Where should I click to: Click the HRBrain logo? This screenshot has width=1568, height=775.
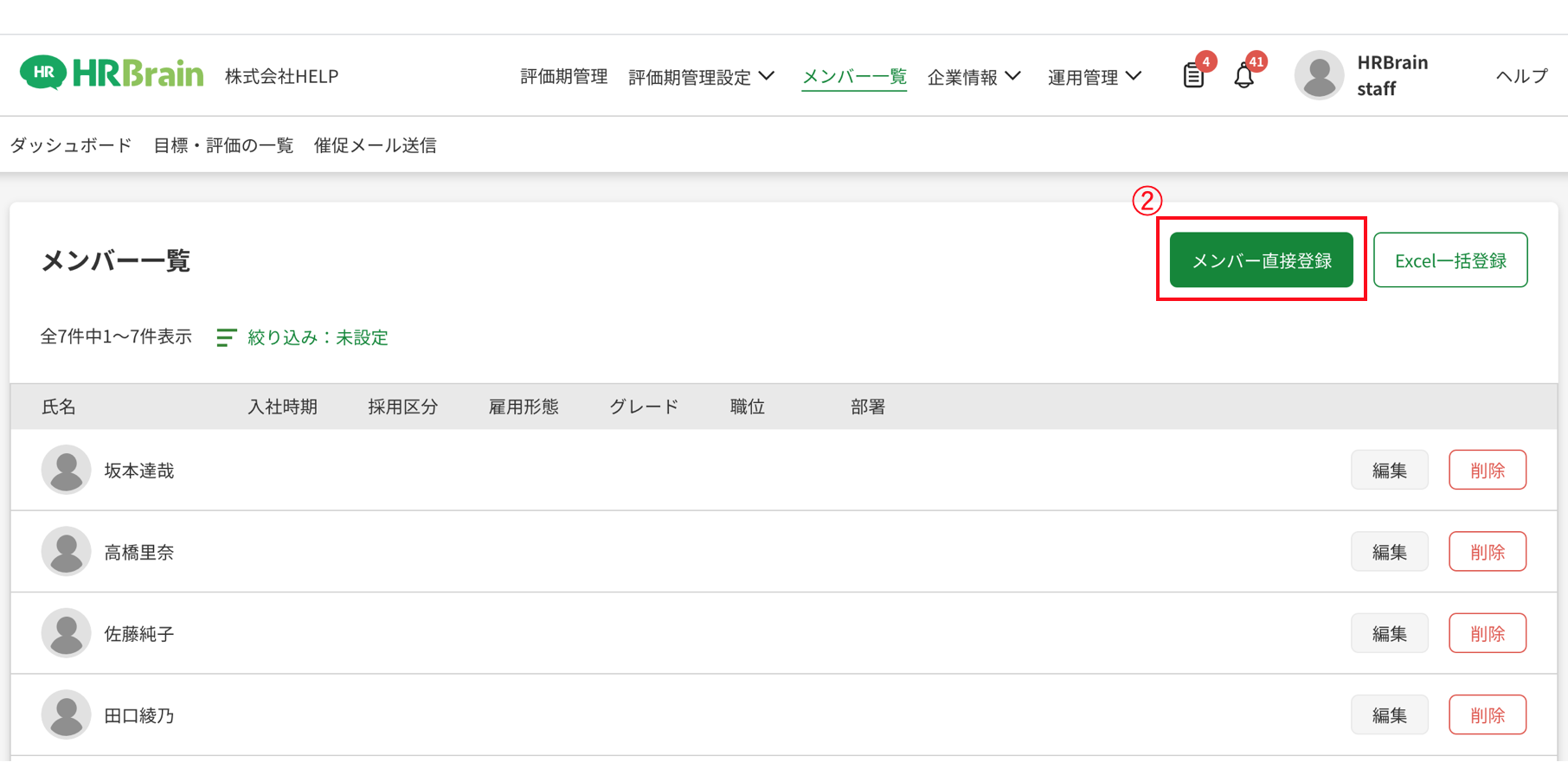click(112, 74)
